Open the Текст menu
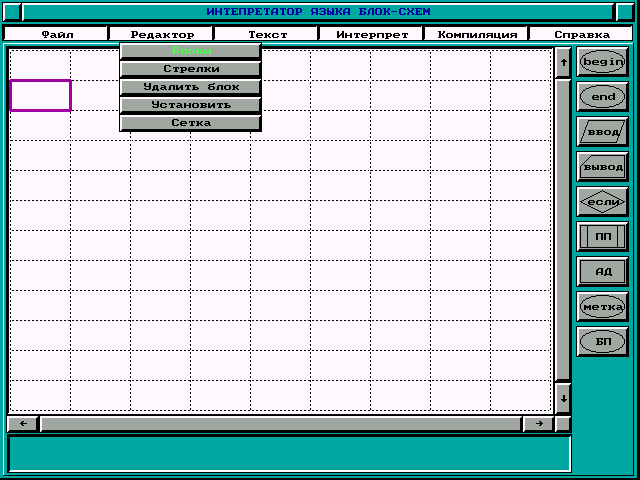 tap(267, 34)
